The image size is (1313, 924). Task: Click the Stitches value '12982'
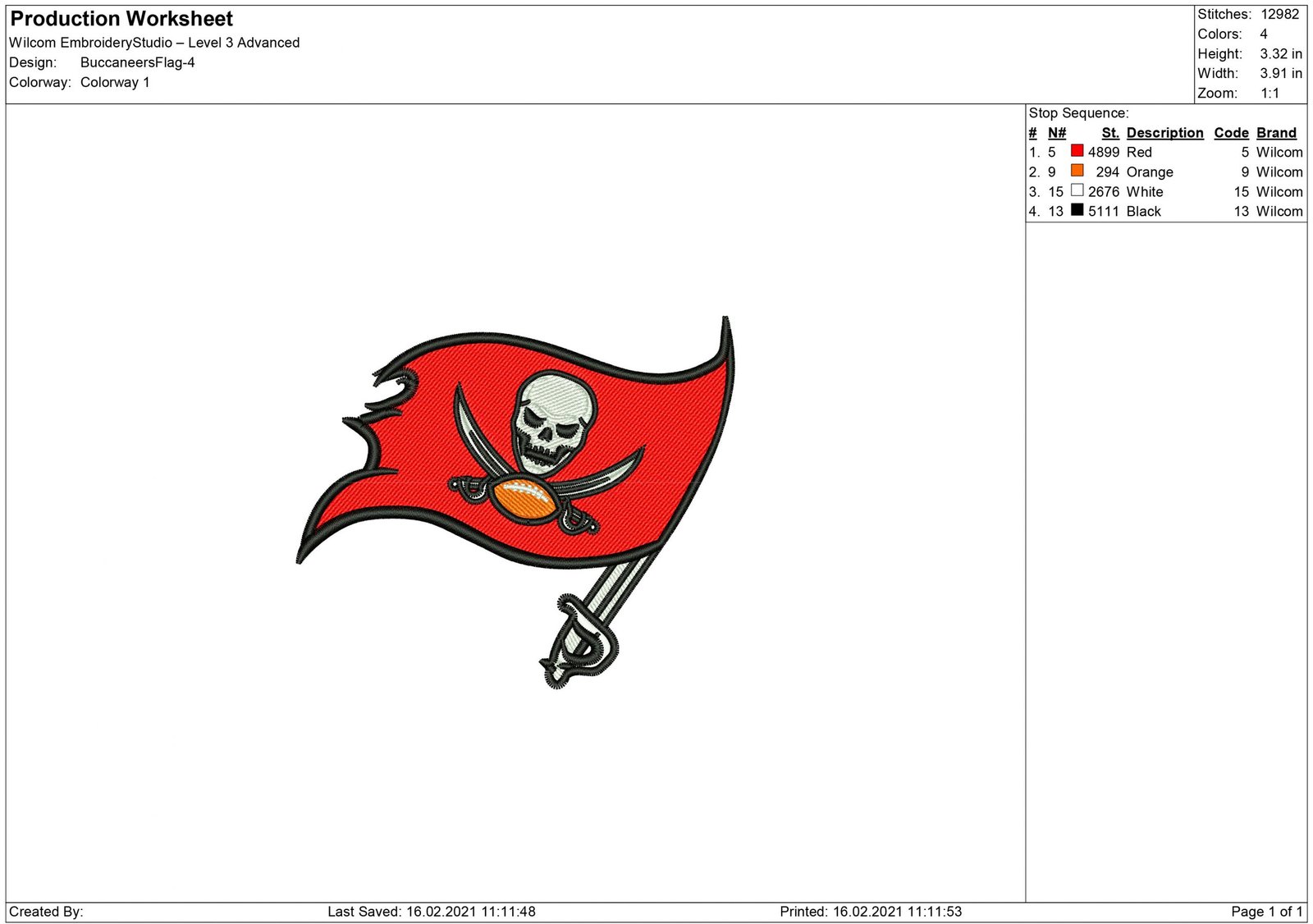(x=1280, y=14)
